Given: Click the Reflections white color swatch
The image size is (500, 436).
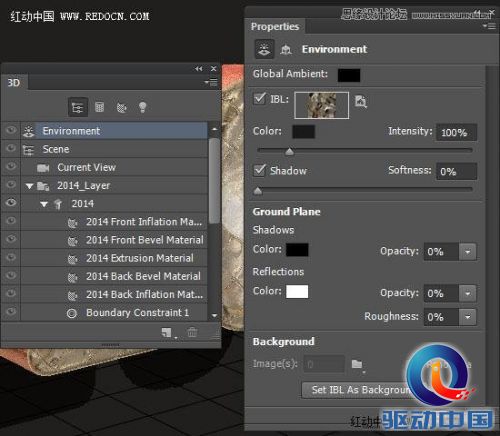Looking at the screenshot, I should coord(297,292).
